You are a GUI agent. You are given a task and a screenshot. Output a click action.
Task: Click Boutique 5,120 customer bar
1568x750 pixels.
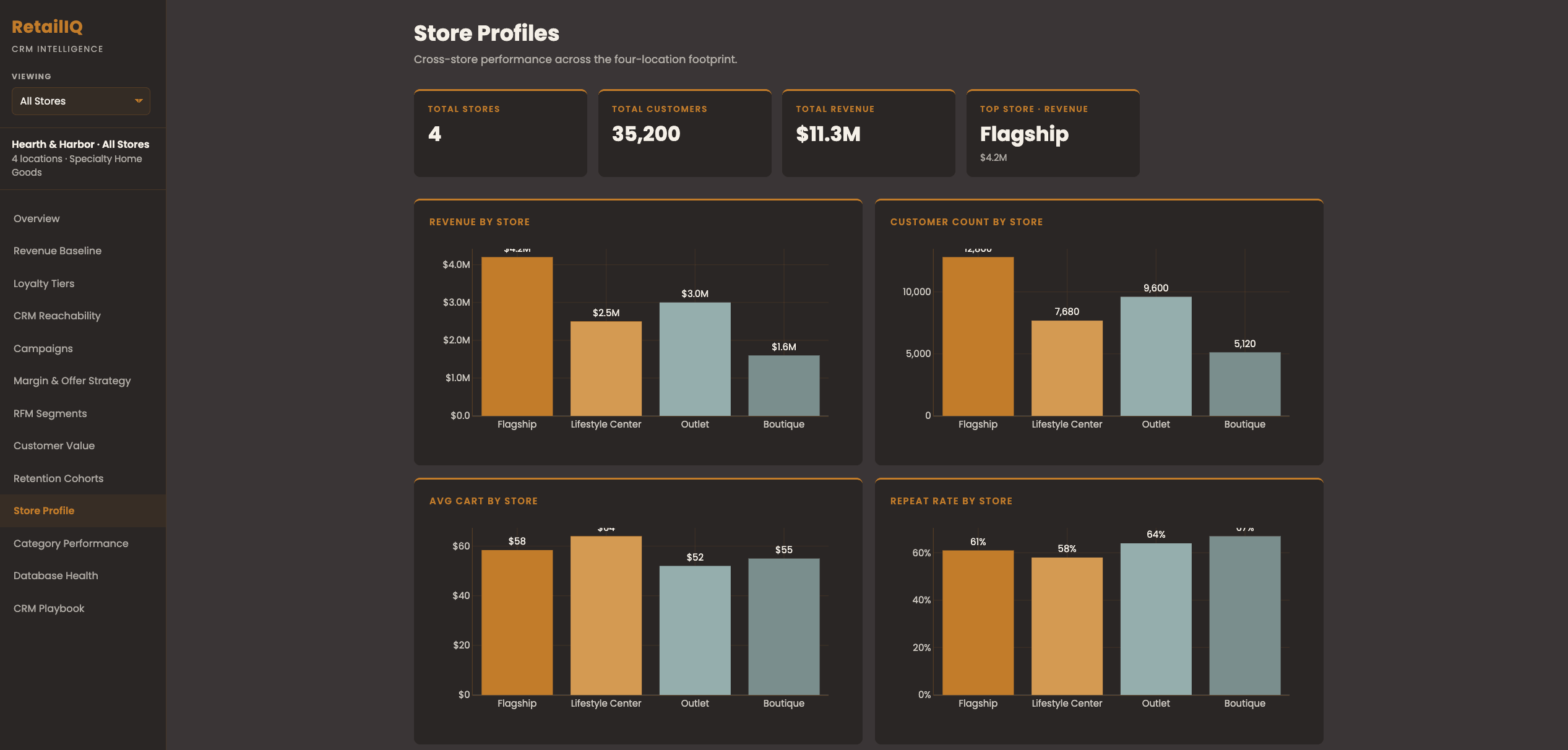tap(1245, 384)
